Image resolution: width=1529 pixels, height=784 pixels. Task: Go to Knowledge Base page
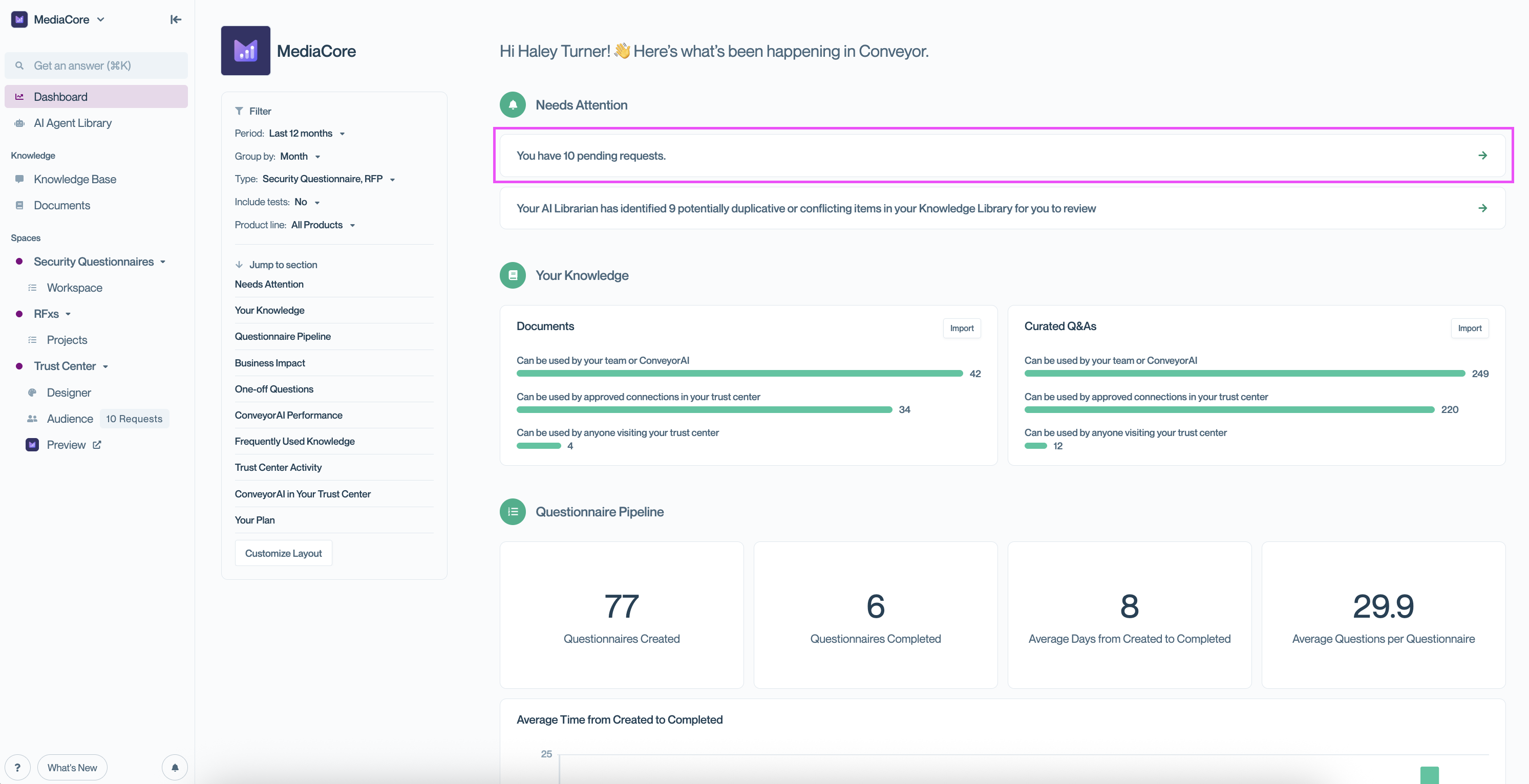(x=75, y=179)
